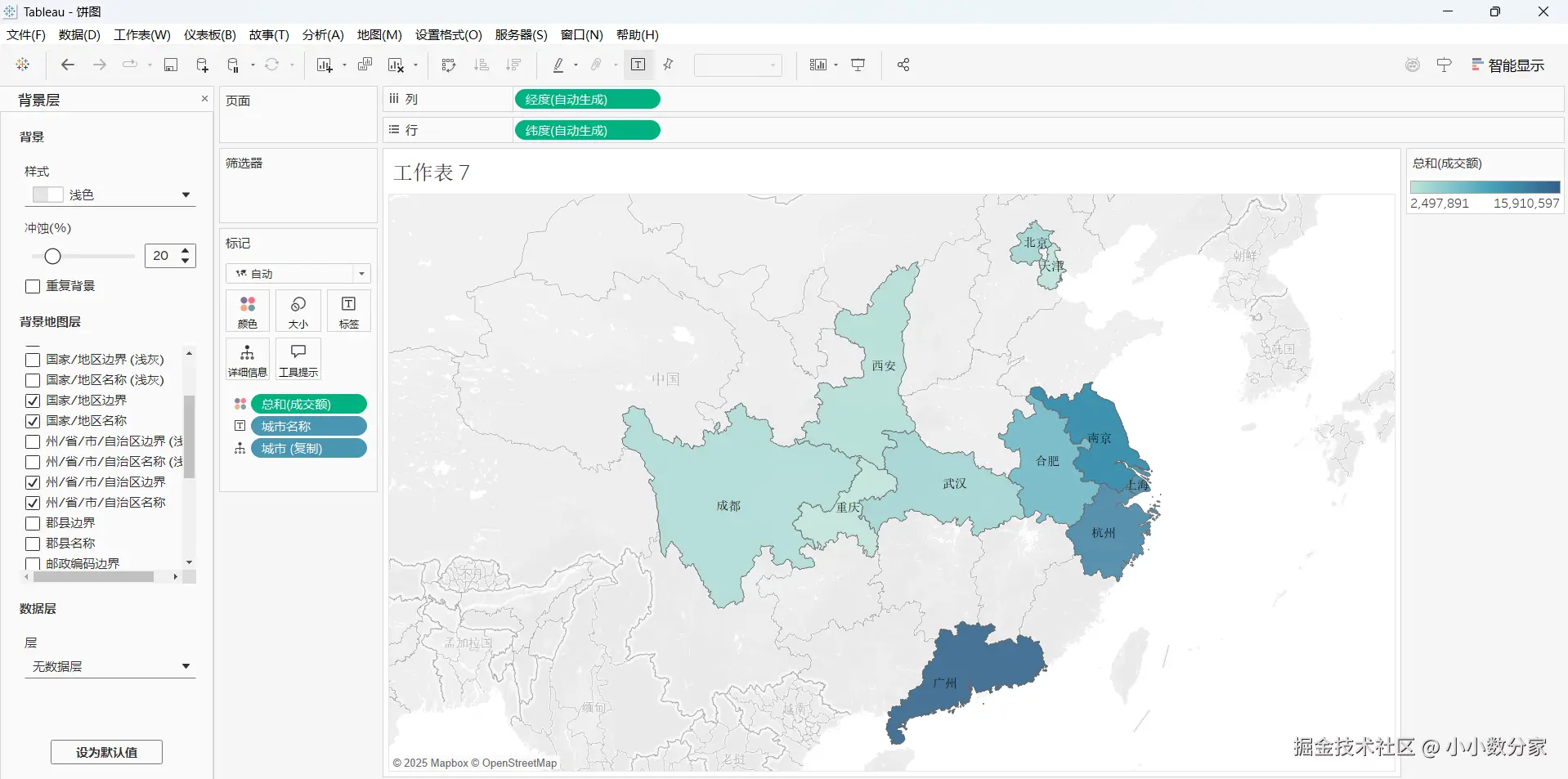This screenshot has width=1568, height=779.
Task: Open the 样式 style dropdown (浅色)
Action: pos(110,195)
